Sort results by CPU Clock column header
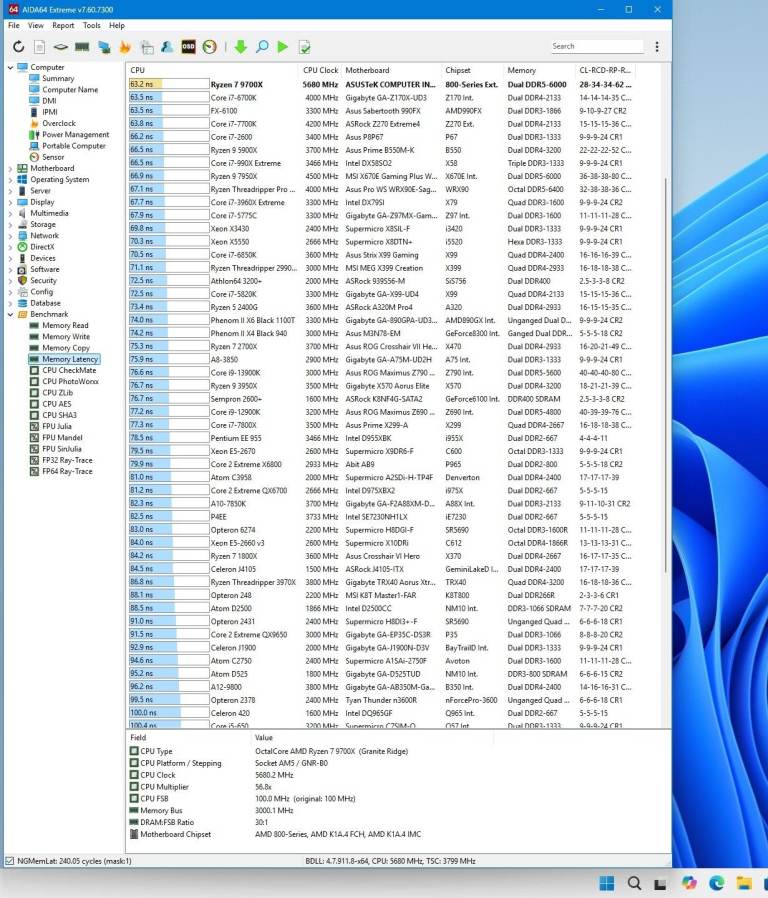The width and height of the screenshot is (768, 898). 321,70
